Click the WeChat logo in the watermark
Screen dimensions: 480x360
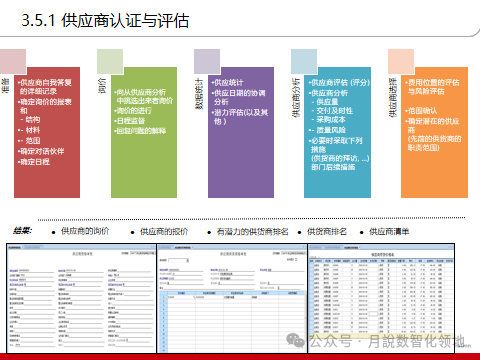pos(295,340)
